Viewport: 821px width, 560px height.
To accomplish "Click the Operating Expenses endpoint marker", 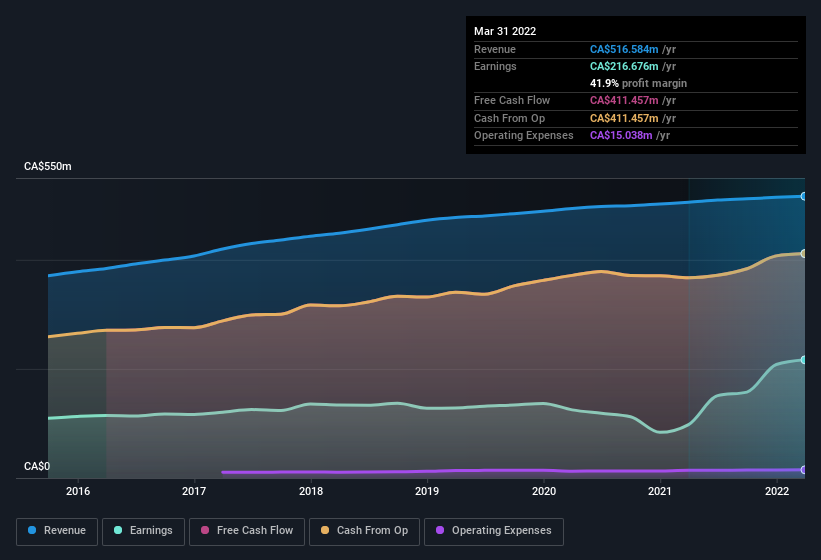I will tap(803, 469).
